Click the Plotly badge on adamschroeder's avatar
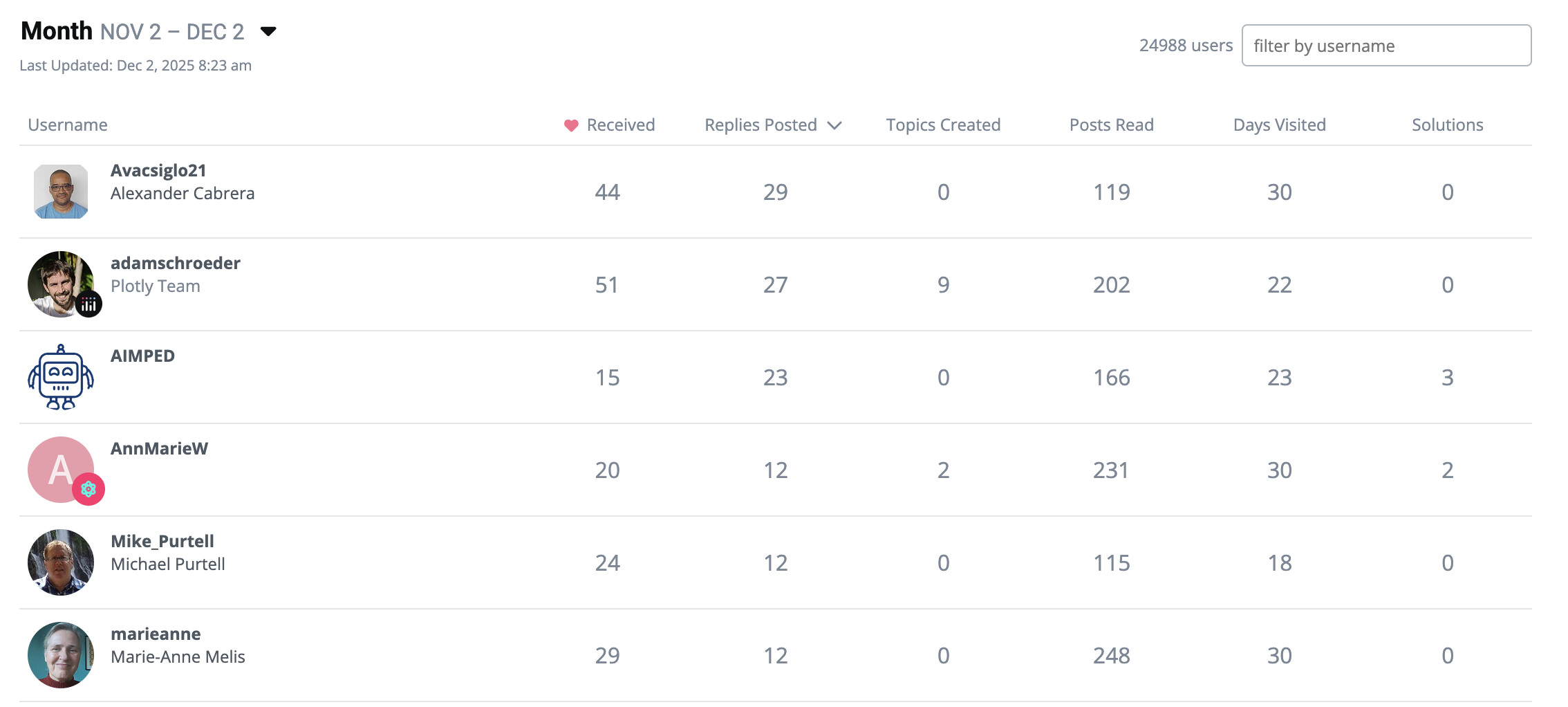This screenshot has height=707, width=1568. pyautogui.click(x=88, y=304)
